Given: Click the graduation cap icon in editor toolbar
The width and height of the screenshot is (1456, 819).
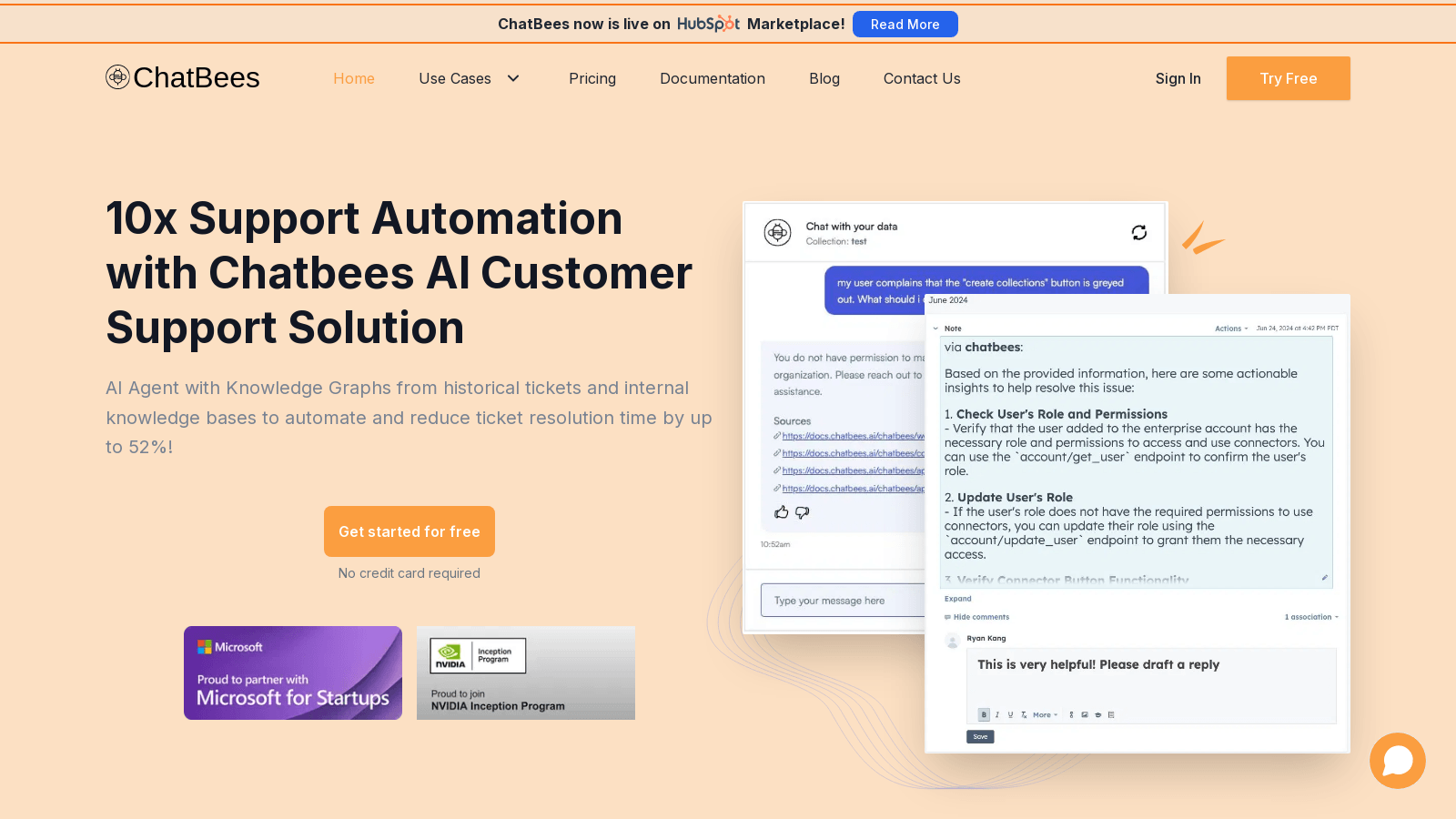Looking at the screenshot, I should tap(1098, 715).
